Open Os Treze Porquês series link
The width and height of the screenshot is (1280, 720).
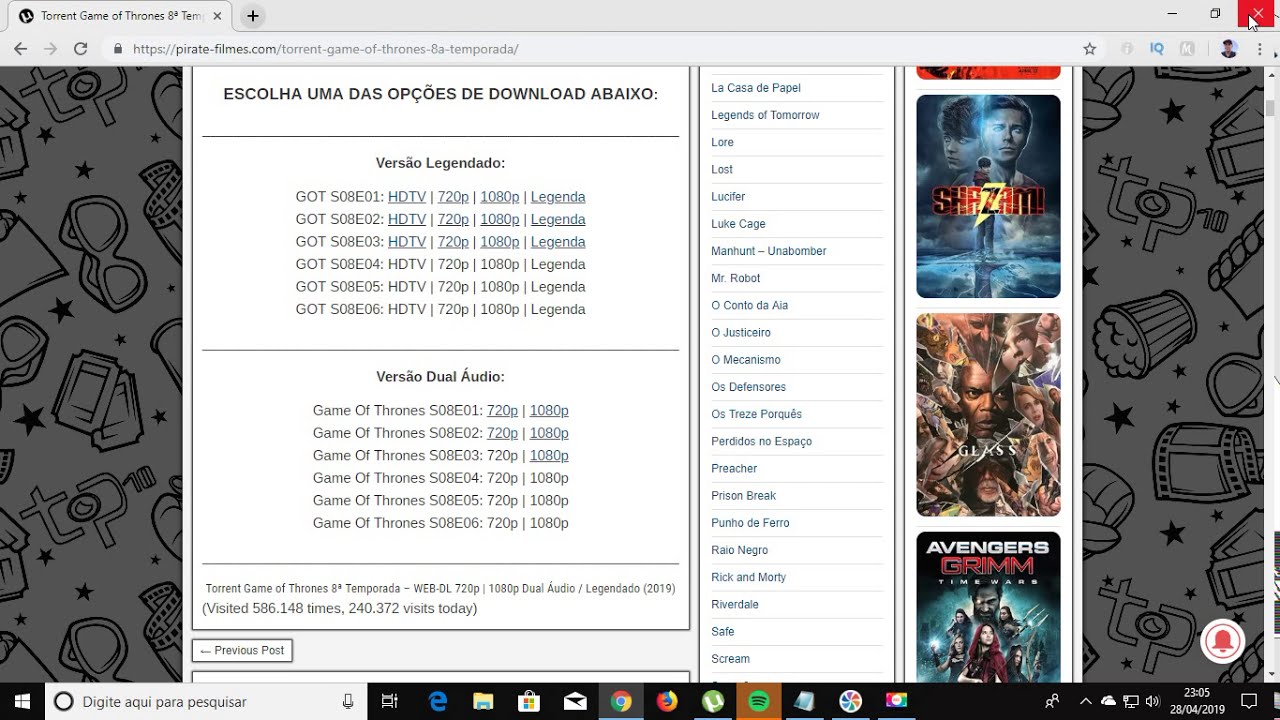pyautogui.click(x=757, y=414)
